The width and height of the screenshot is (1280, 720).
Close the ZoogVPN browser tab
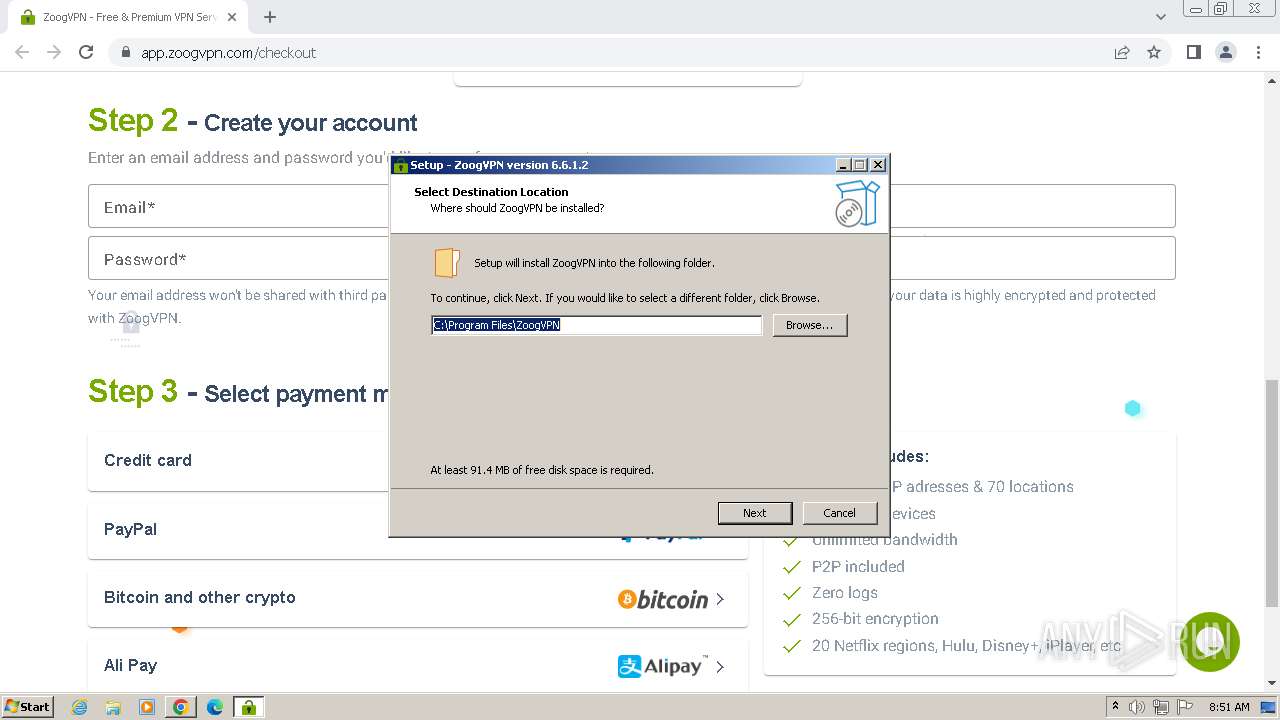[232, 17]
